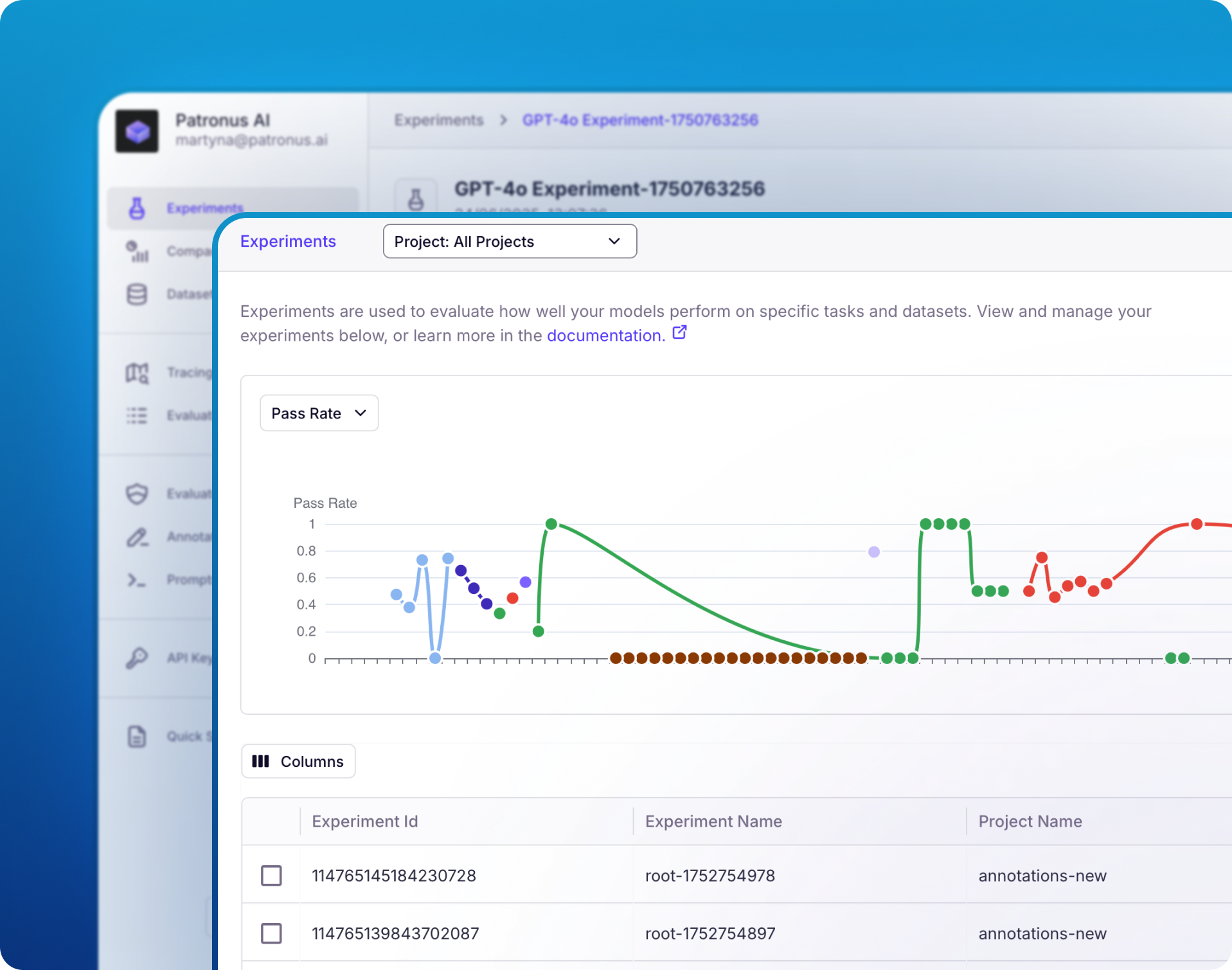
Task: Select checkbox for experiment 114765145184230728
Action: point(271,875)
